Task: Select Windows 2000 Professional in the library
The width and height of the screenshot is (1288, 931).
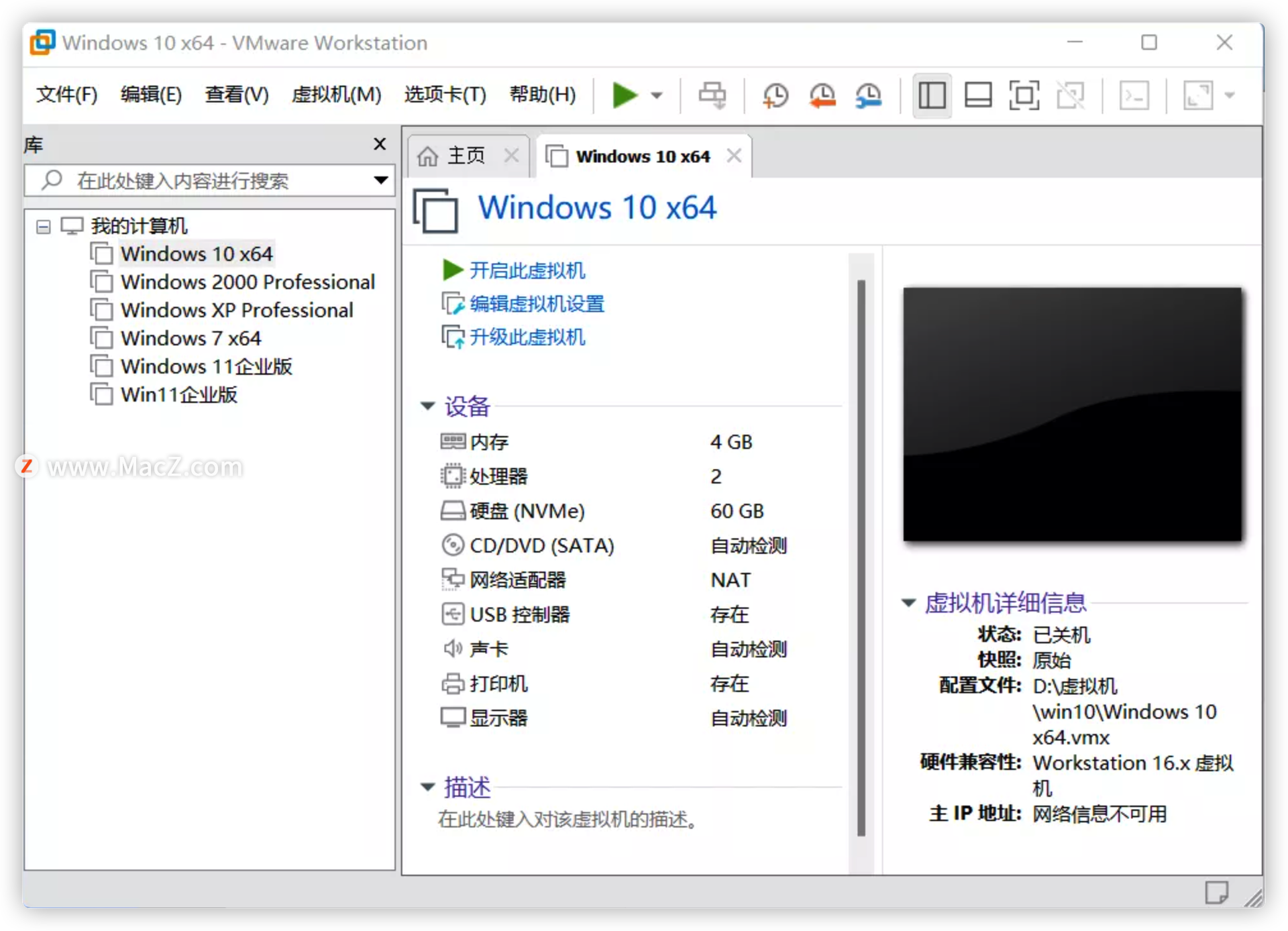Action: pyautogui.click(x=247, y=282)
